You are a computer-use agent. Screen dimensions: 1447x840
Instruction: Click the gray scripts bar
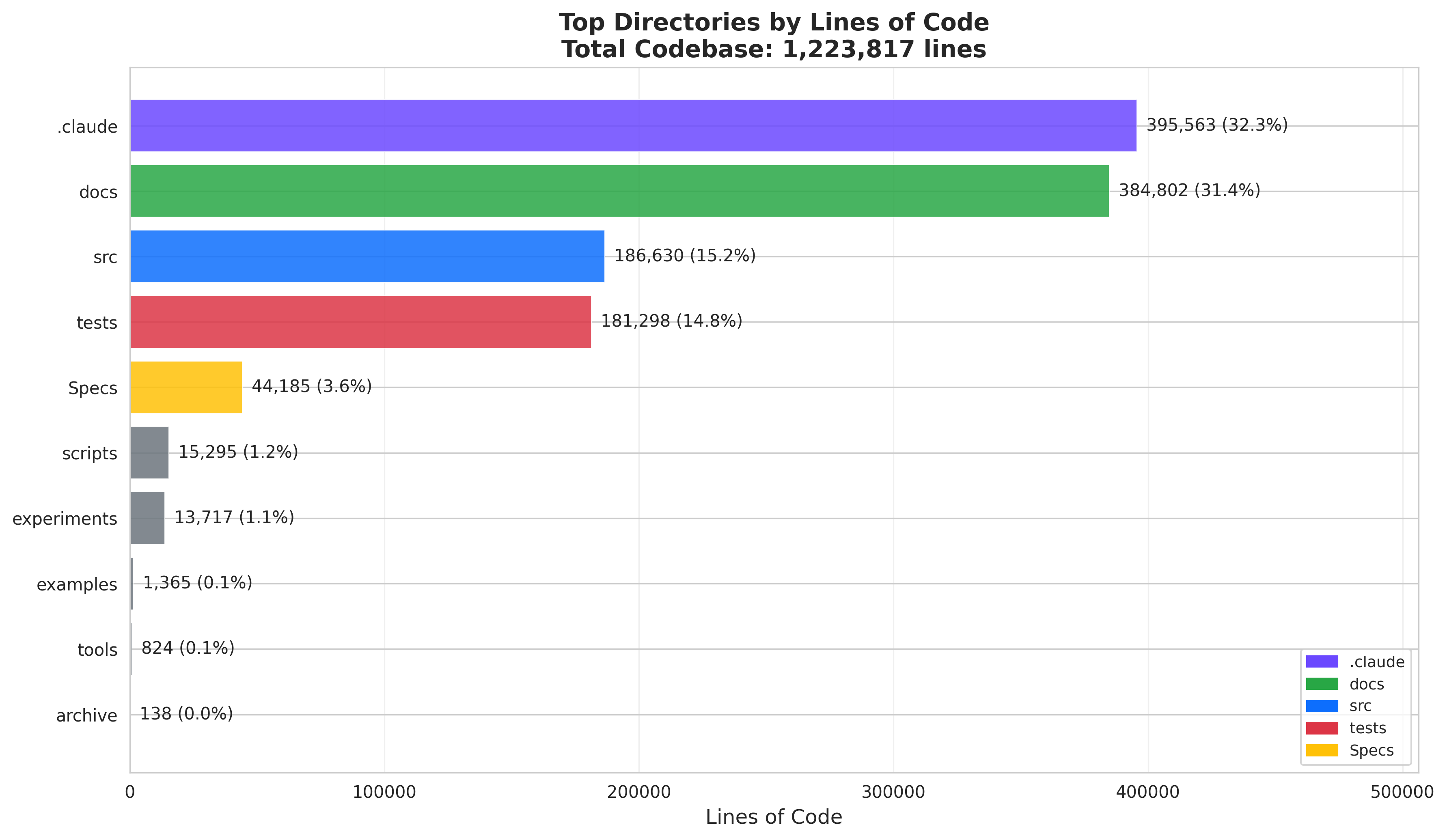click(149, 453)
